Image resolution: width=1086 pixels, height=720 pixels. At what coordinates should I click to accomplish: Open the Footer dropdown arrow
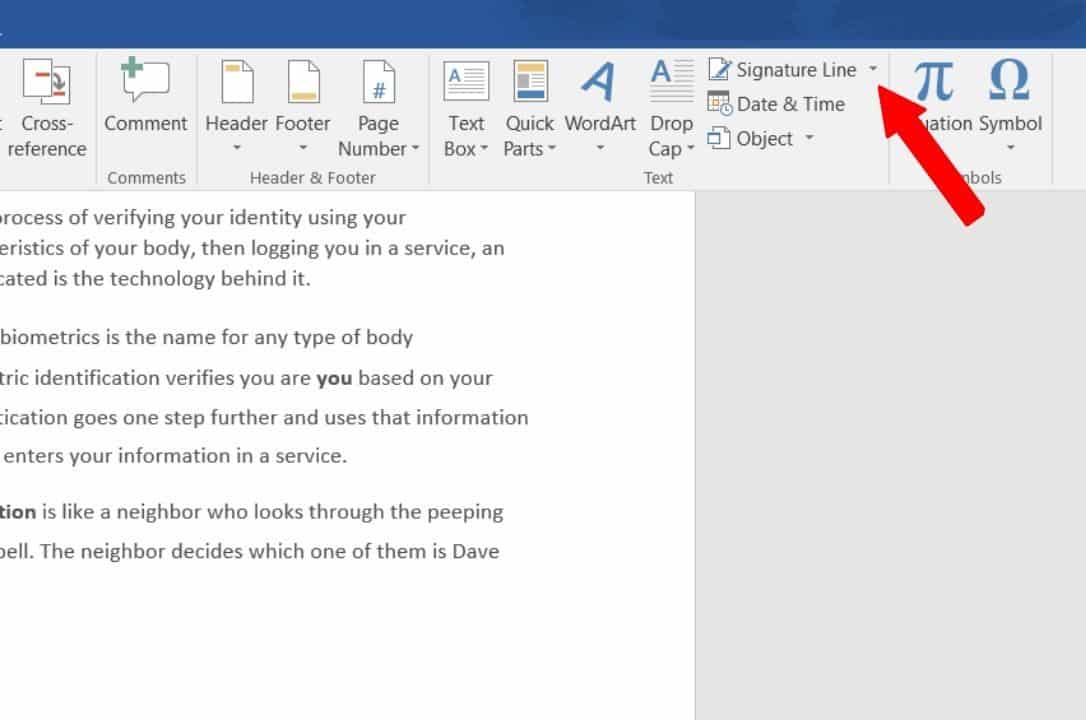303,150
